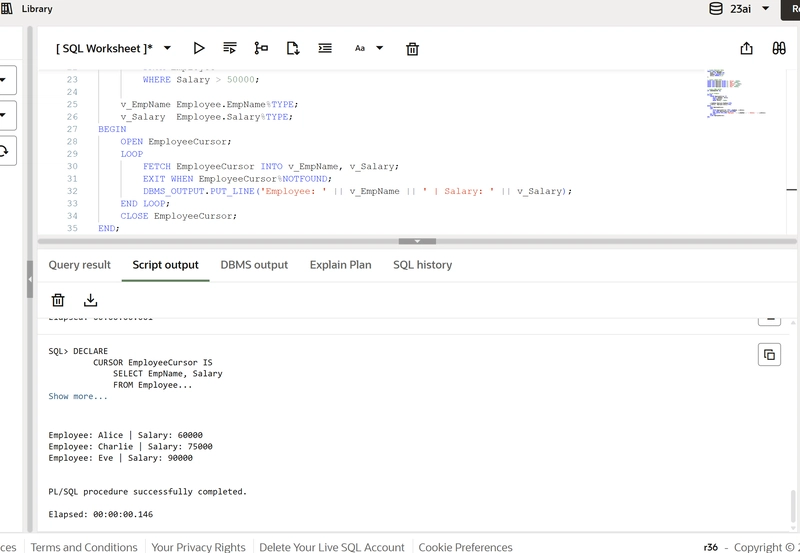Click the Explain Plan diagram icon in toolbar

[261, 48]
